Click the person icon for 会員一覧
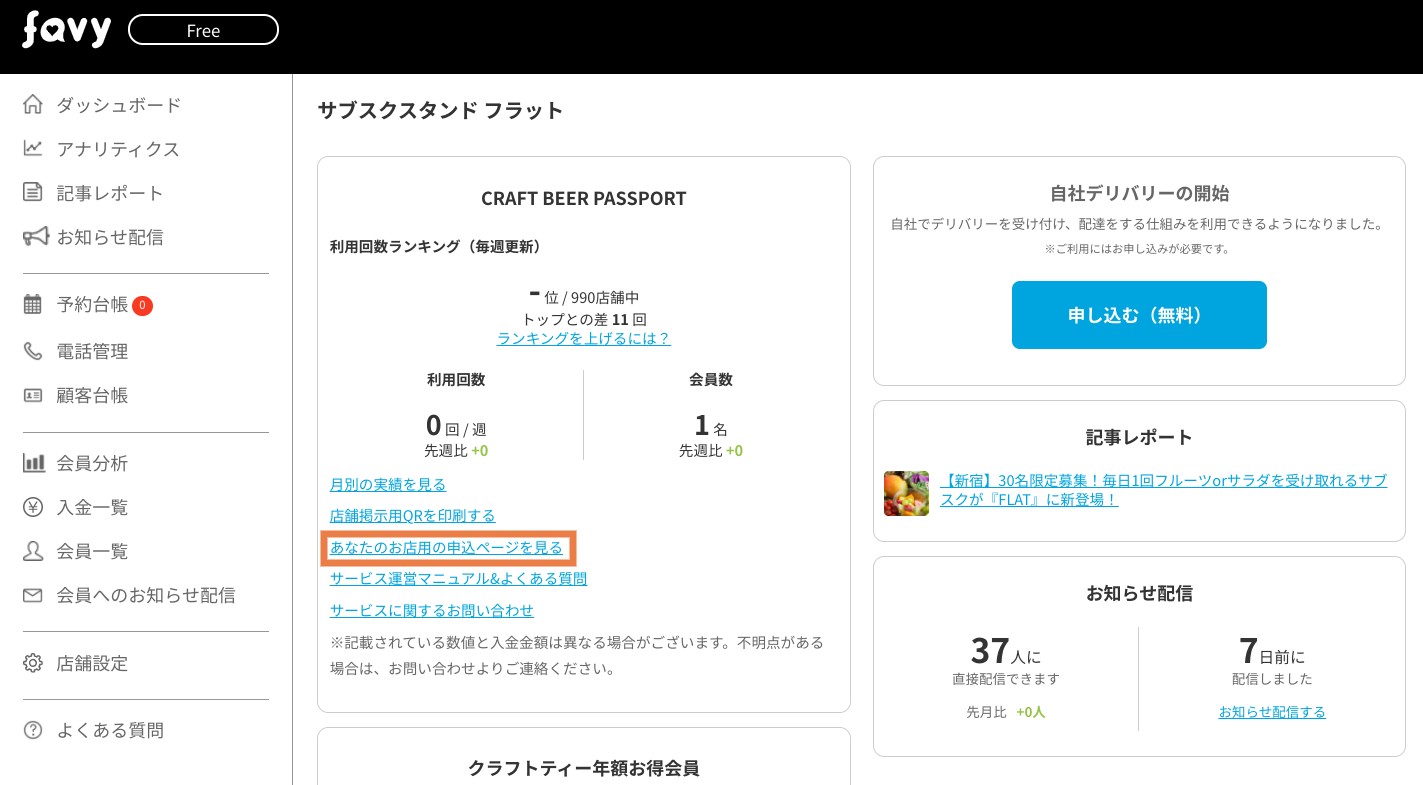The height and width of the screenshot is (785, 1423). (x=33, y=551)
